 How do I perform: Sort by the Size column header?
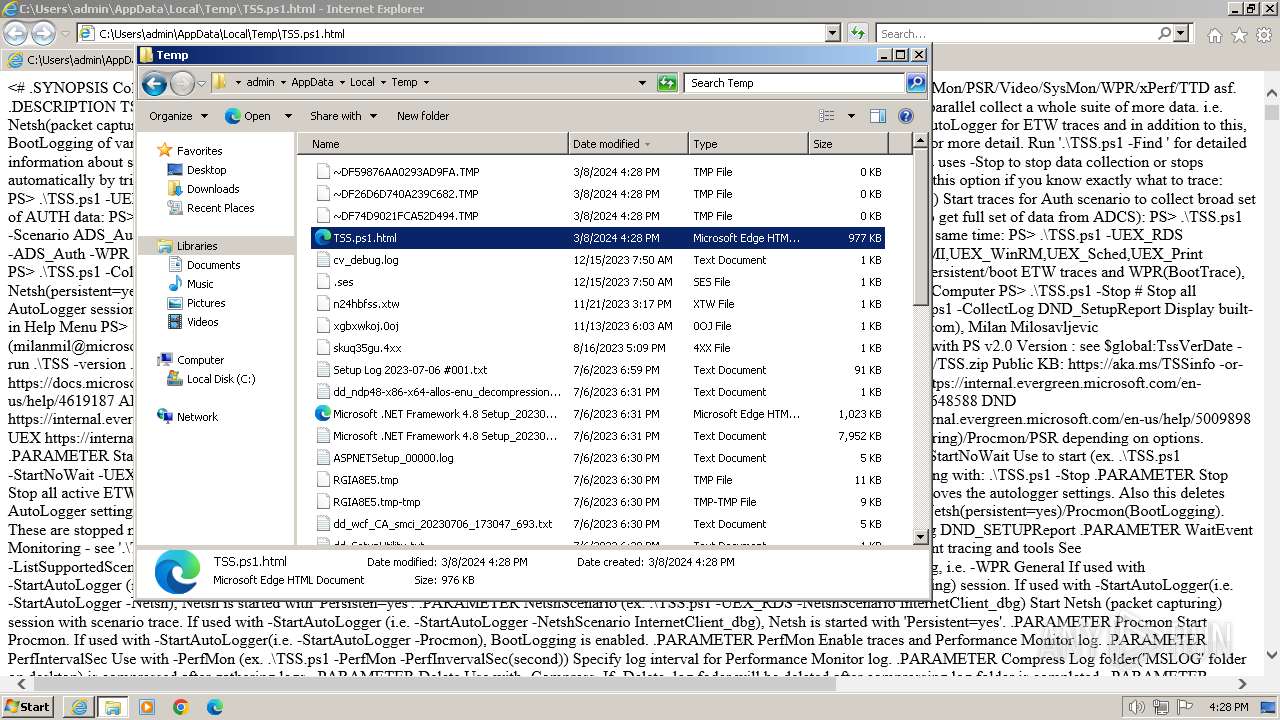pyautogui.click(x=846, y=144)
